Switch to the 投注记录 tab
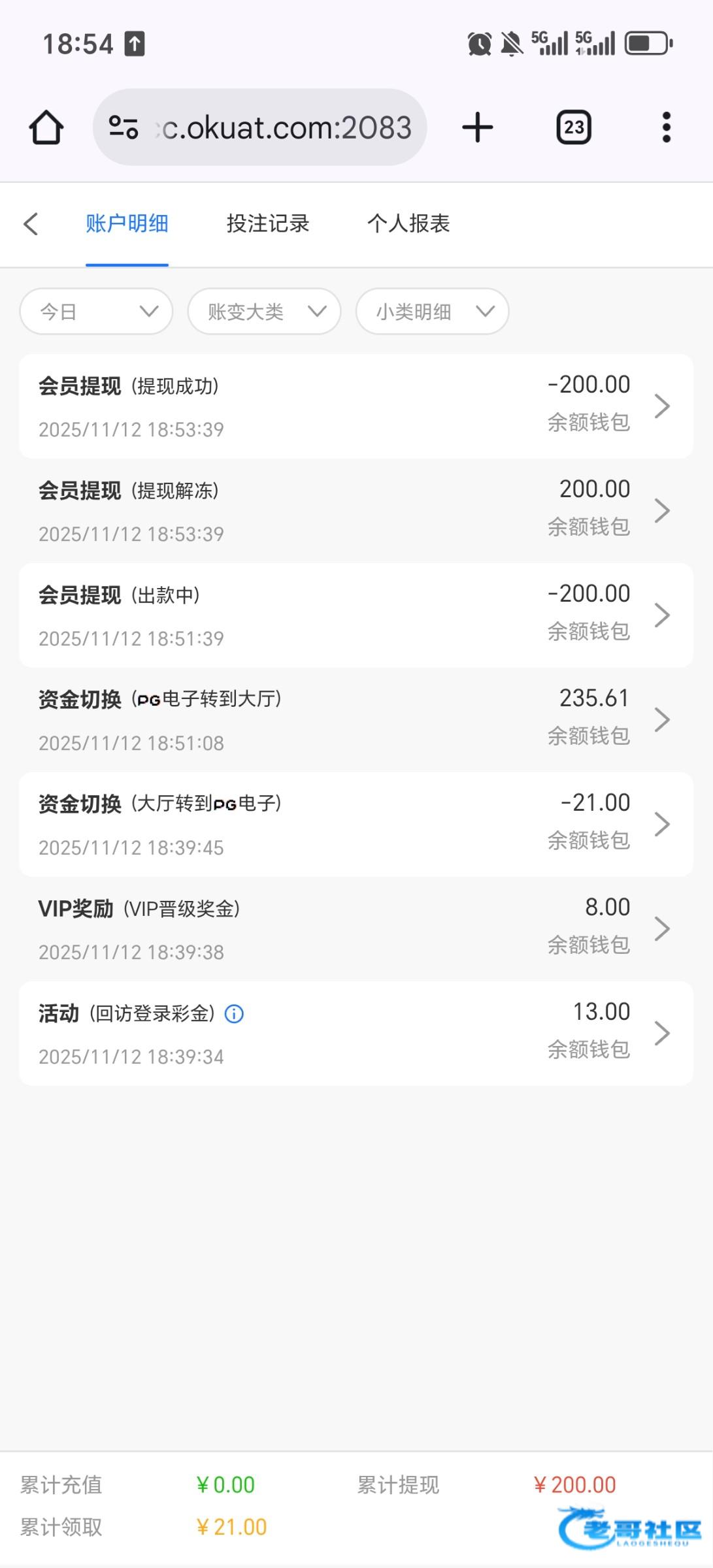Screen dimensions: 713x1568 point(267,223)
